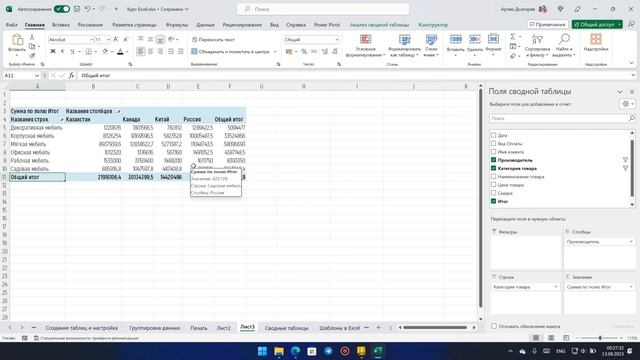Open Сумма по полю Итог dropdown in Values
Viewport: 640px width, 360px height.
(631, 287)
